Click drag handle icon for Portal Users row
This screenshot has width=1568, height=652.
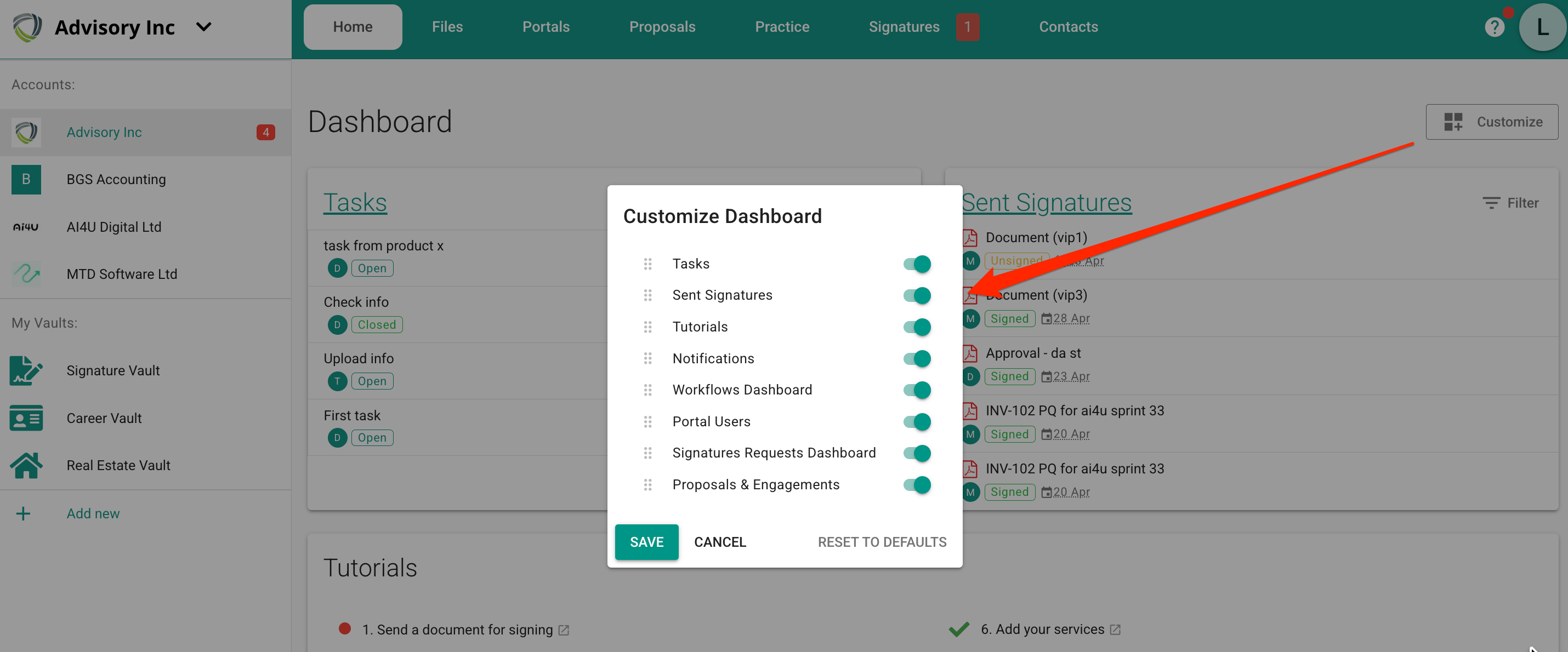pyautogui.click(x=647, y=421)
